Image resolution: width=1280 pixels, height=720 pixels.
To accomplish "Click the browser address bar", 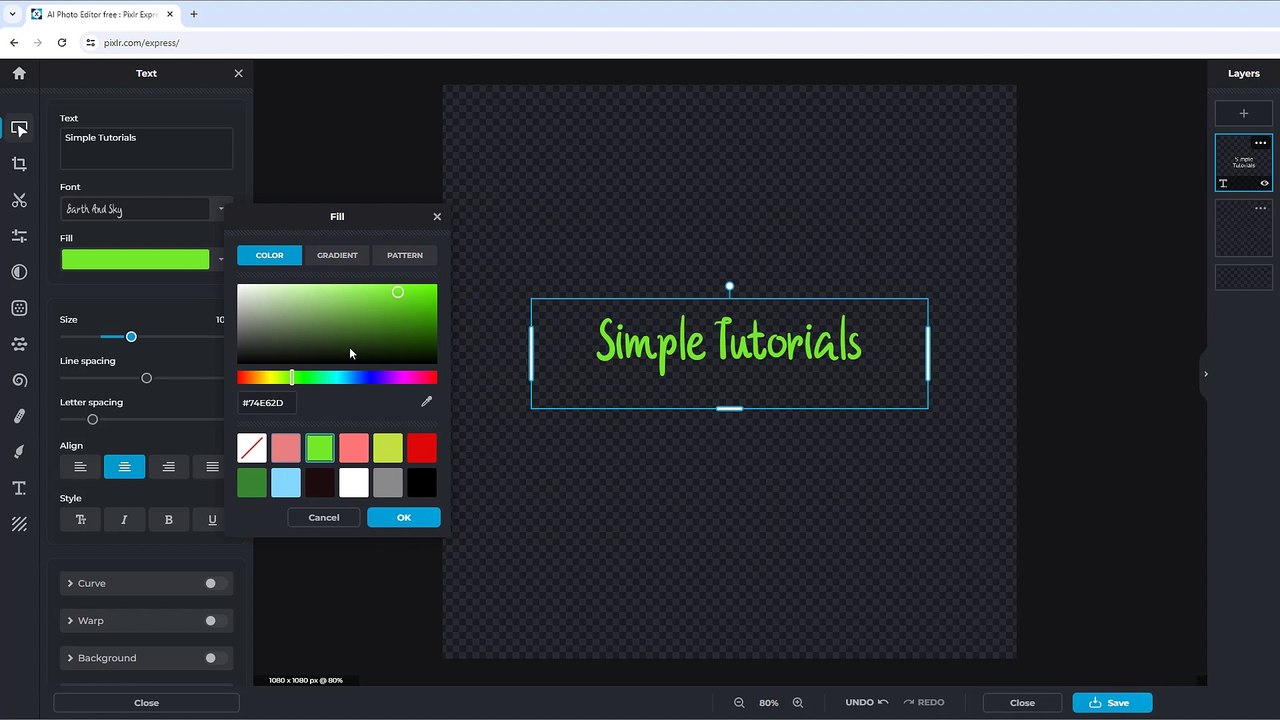I will 640,43.
